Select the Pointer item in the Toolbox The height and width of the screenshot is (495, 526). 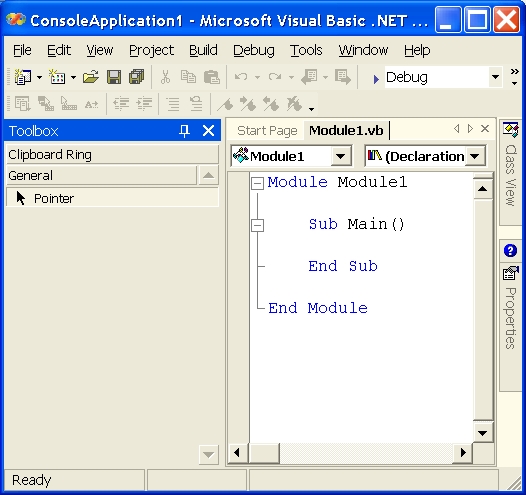coord(112,198)
